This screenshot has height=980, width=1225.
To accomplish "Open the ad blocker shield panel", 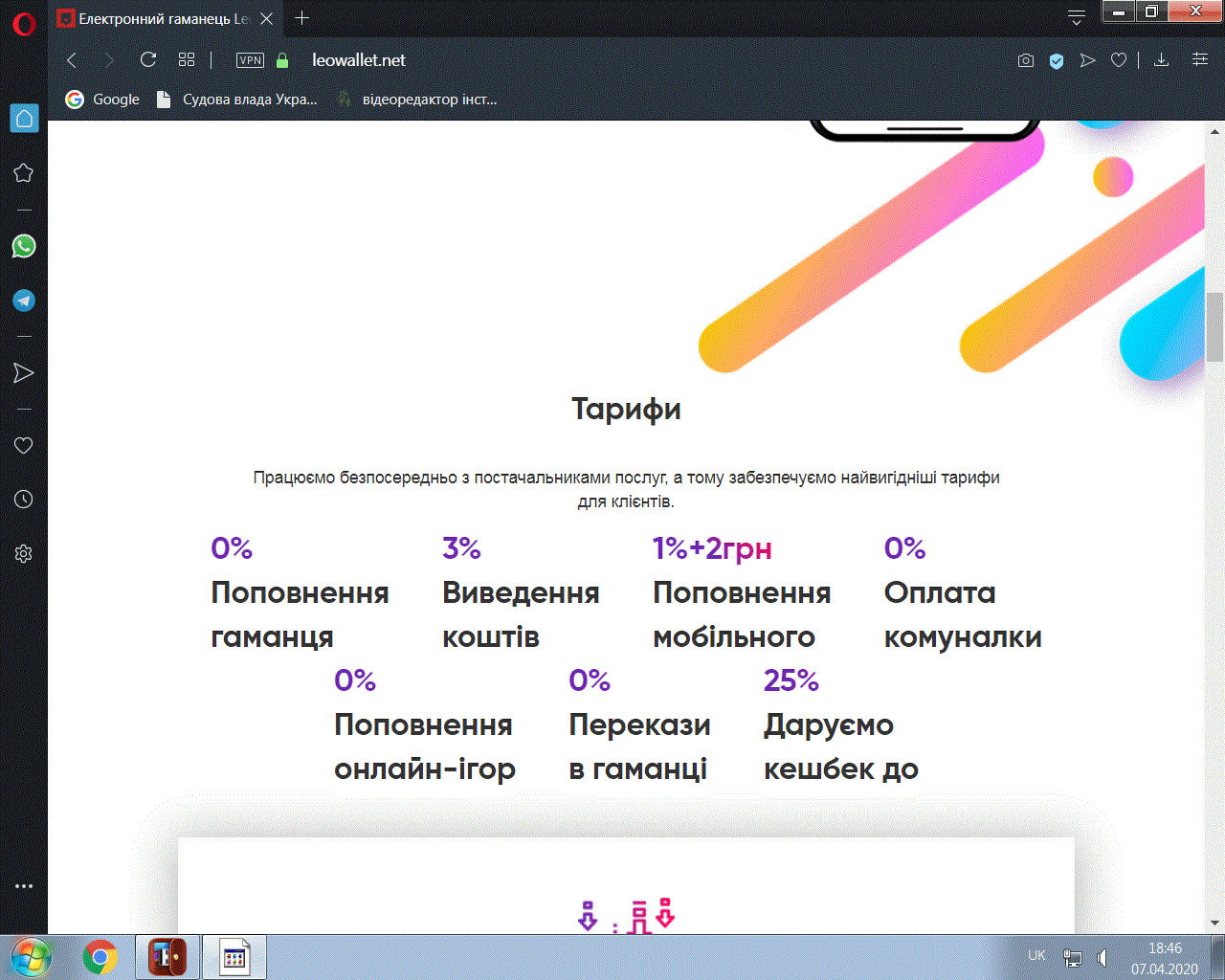I will point(1057,59).
